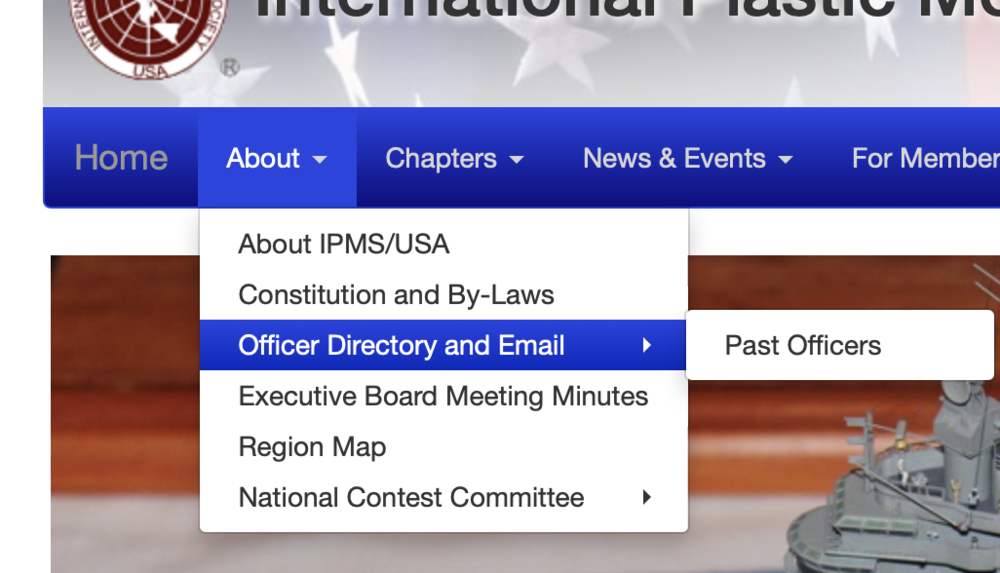
Task: Open Executive Board Meeting Minutes
Action: tap(443, 396)
